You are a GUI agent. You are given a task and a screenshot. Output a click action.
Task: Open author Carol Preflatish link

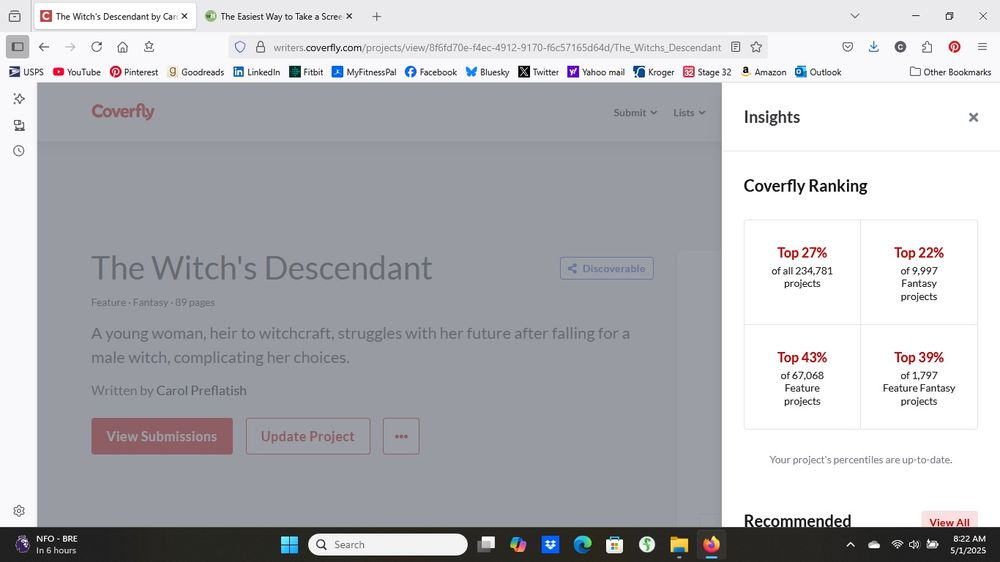tap(202, 390)
